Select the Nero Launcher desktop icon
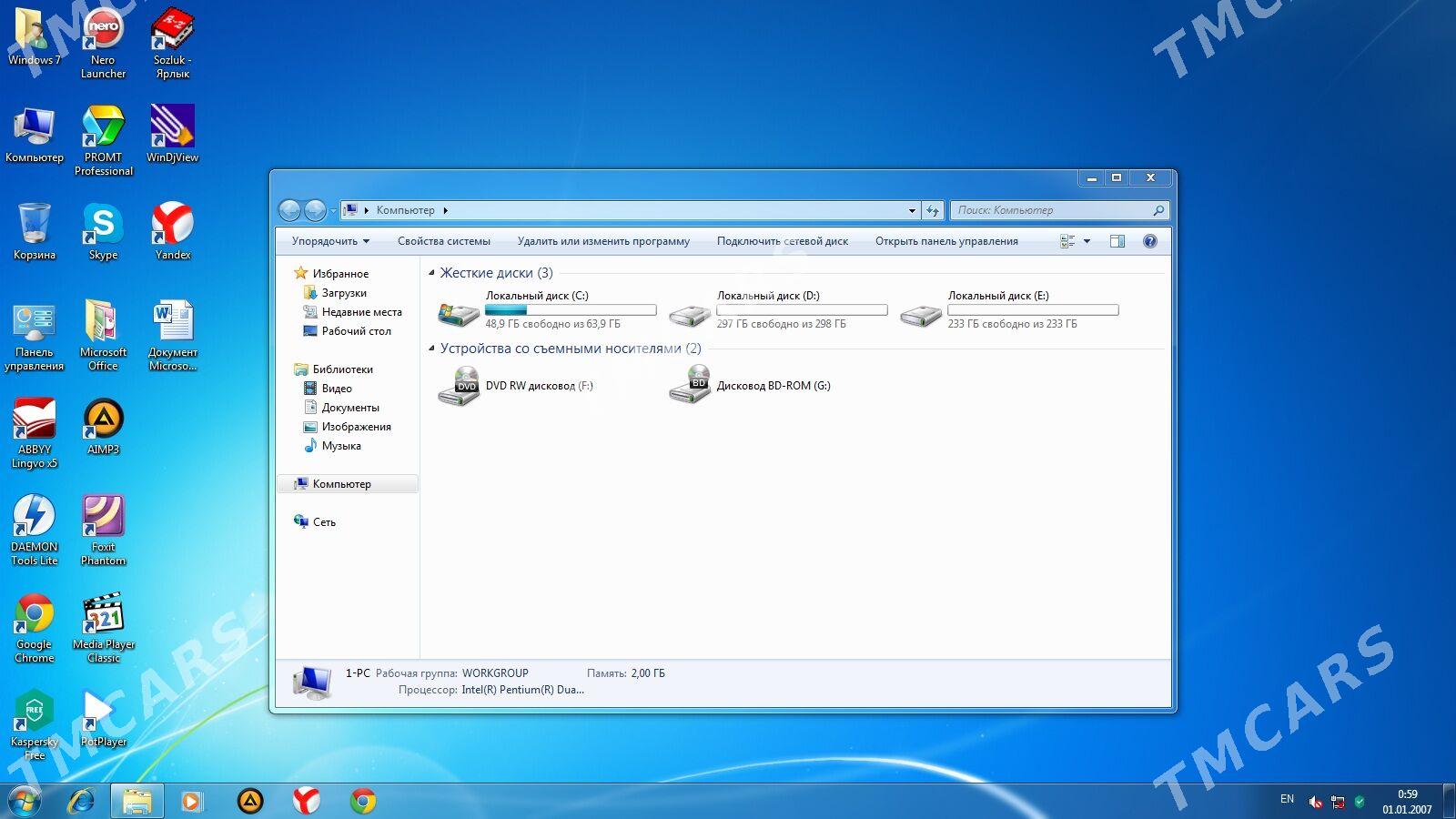Viewport: 1456px width, 819px height. click(x=103, y=43)
